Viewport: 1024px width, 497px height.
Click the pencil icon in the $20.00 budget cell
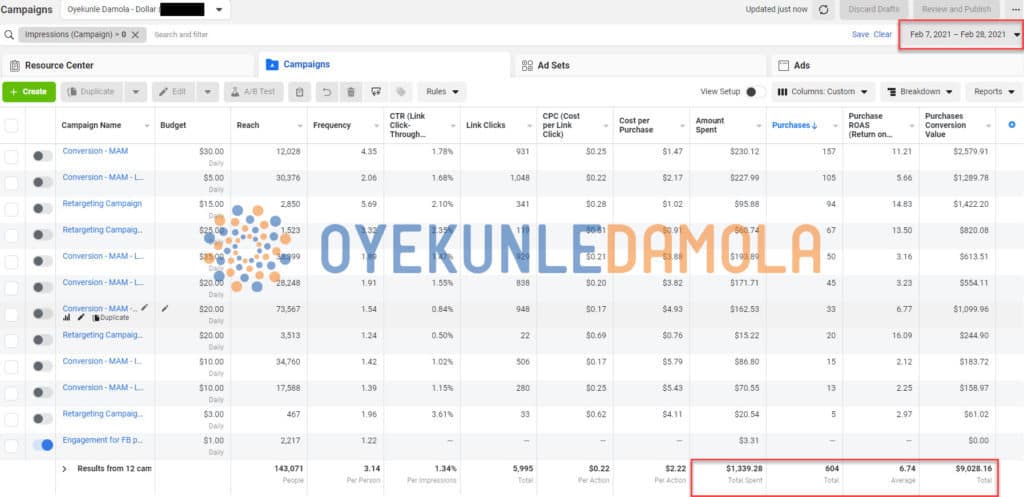(165, 308)
